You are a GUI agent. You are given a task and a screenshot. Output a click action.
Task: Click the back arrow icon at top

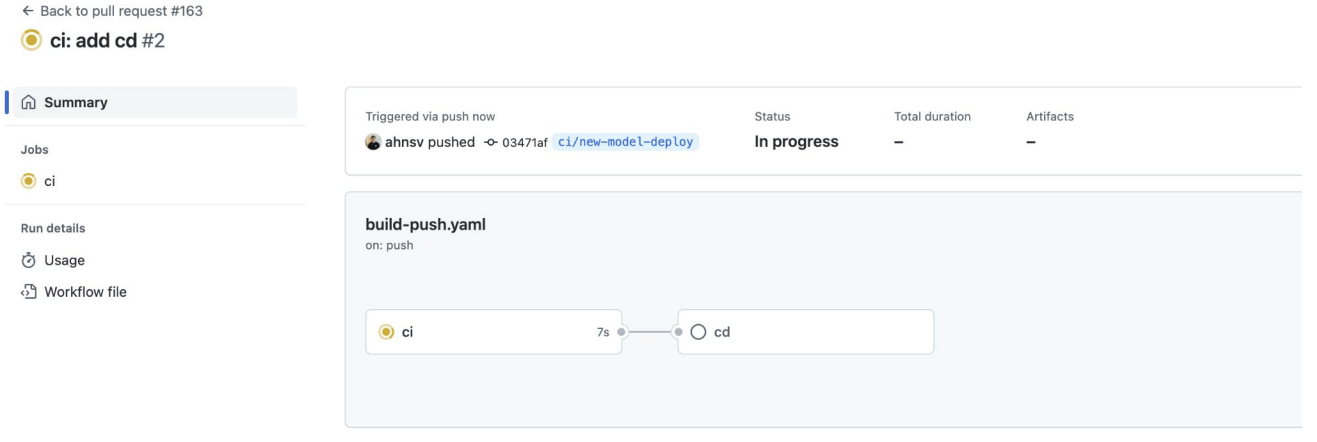[x=12, y=10]
